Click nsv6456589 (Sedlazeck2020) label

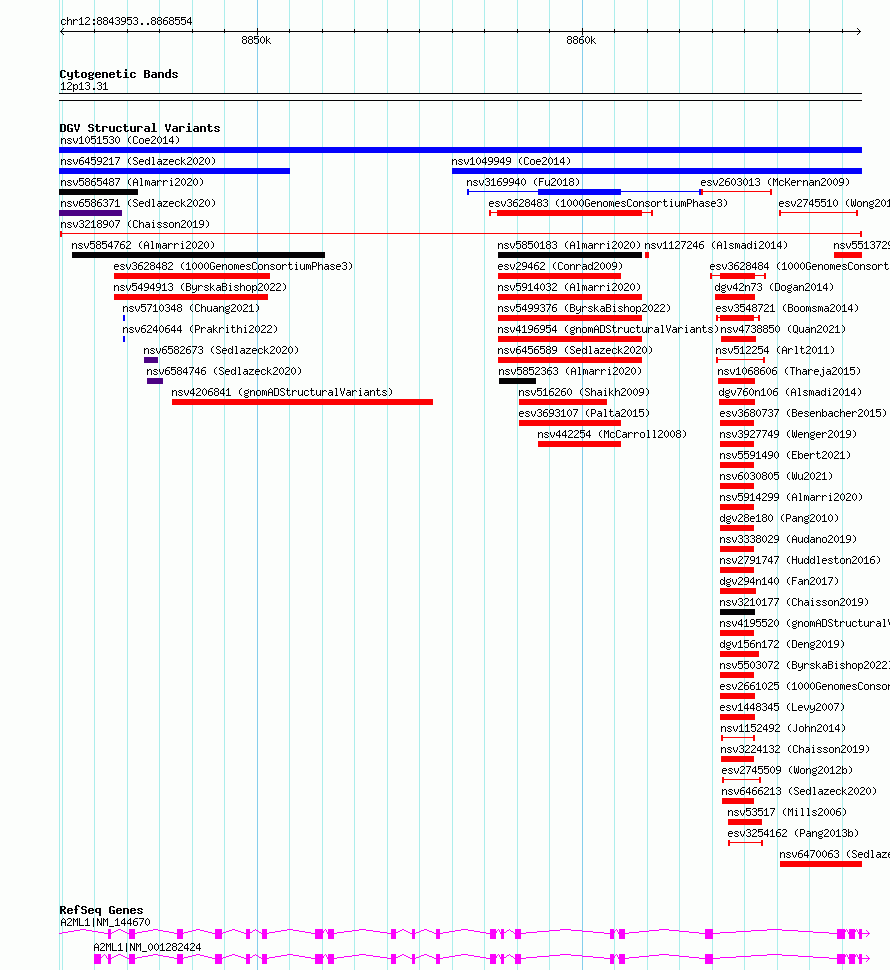pos(575,351)
